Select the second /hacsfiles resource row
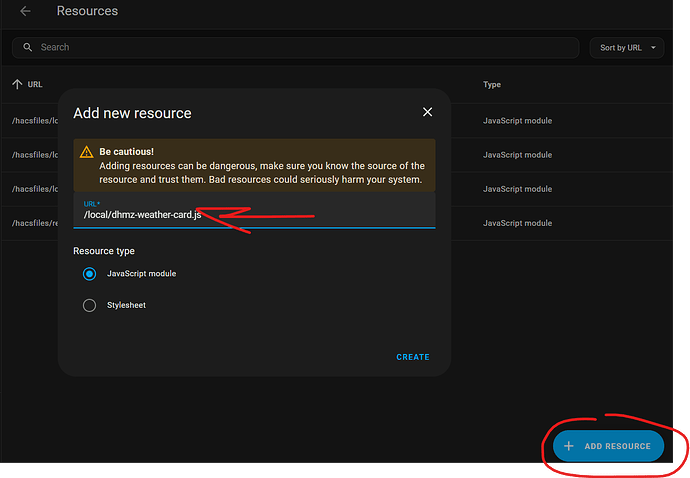The image size is (690, 478). coord(35,155)
